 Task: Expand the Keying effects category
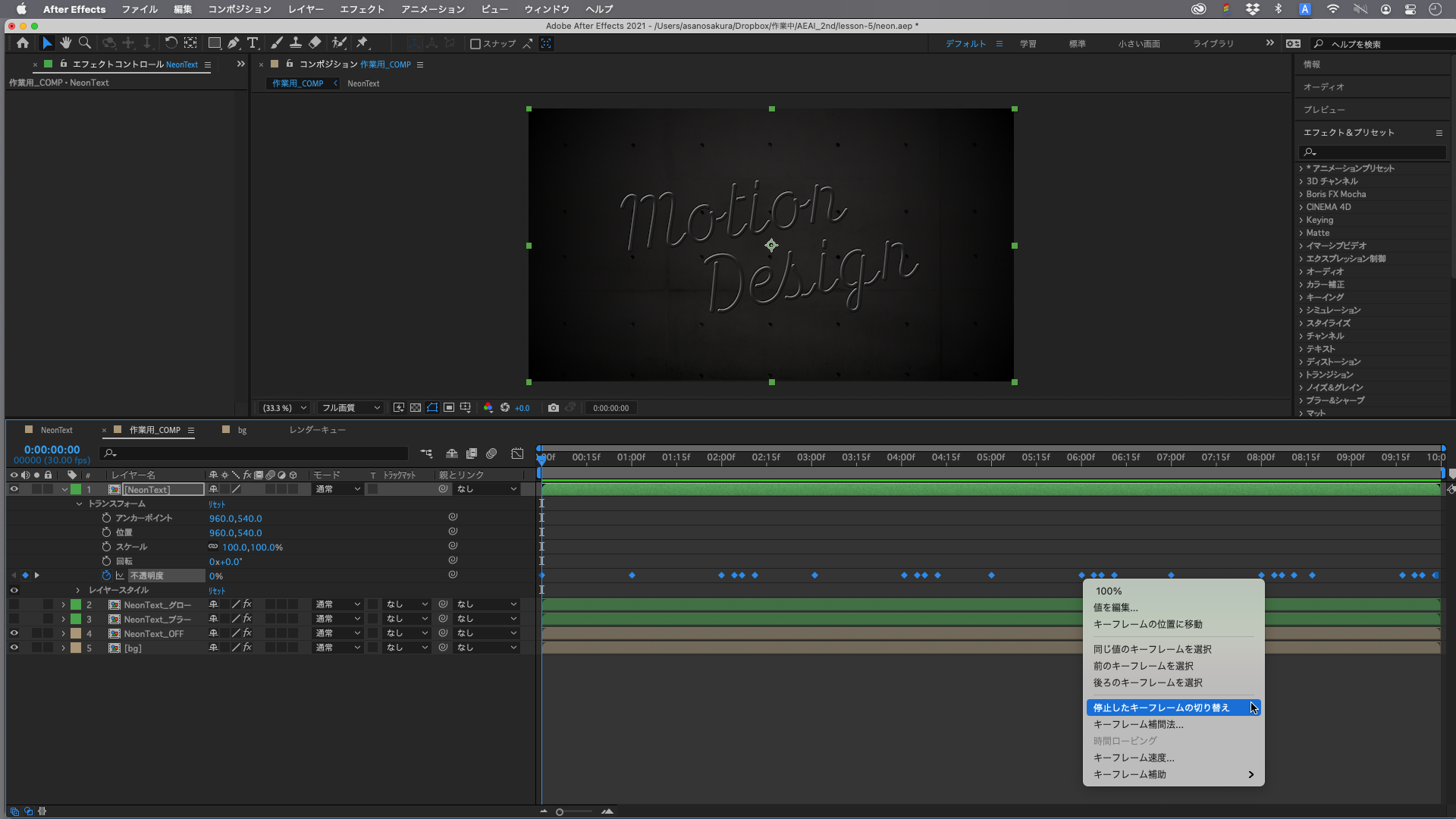(1301, 220)
